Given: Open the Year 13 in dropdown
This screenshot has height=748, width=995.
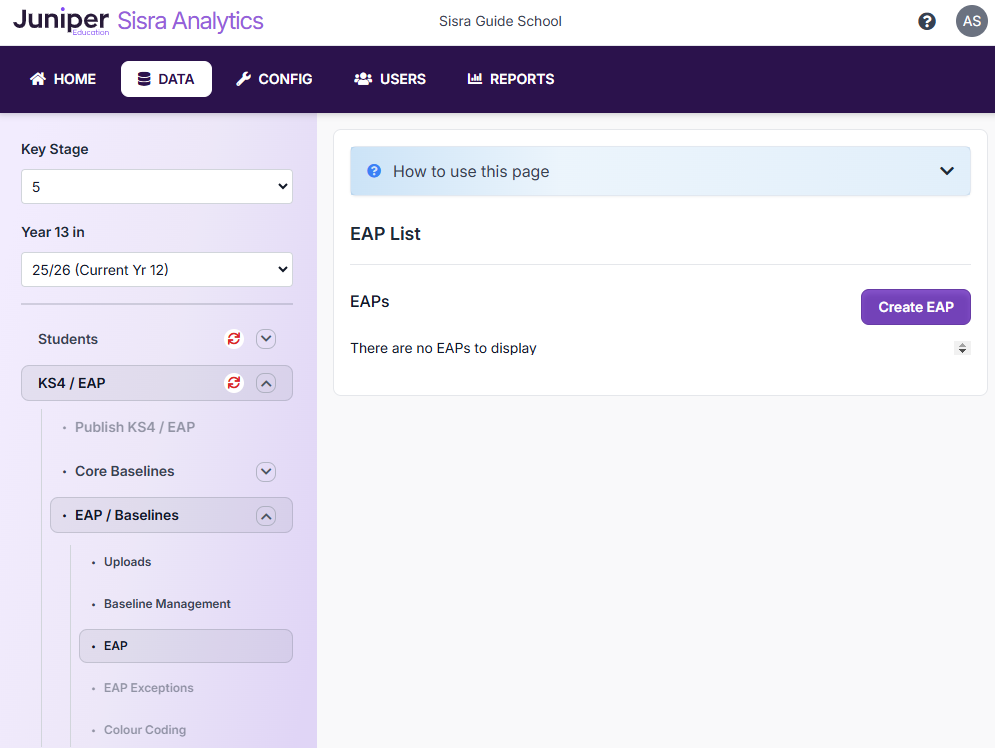Looking at the screenshot, I should click(156, 269).
